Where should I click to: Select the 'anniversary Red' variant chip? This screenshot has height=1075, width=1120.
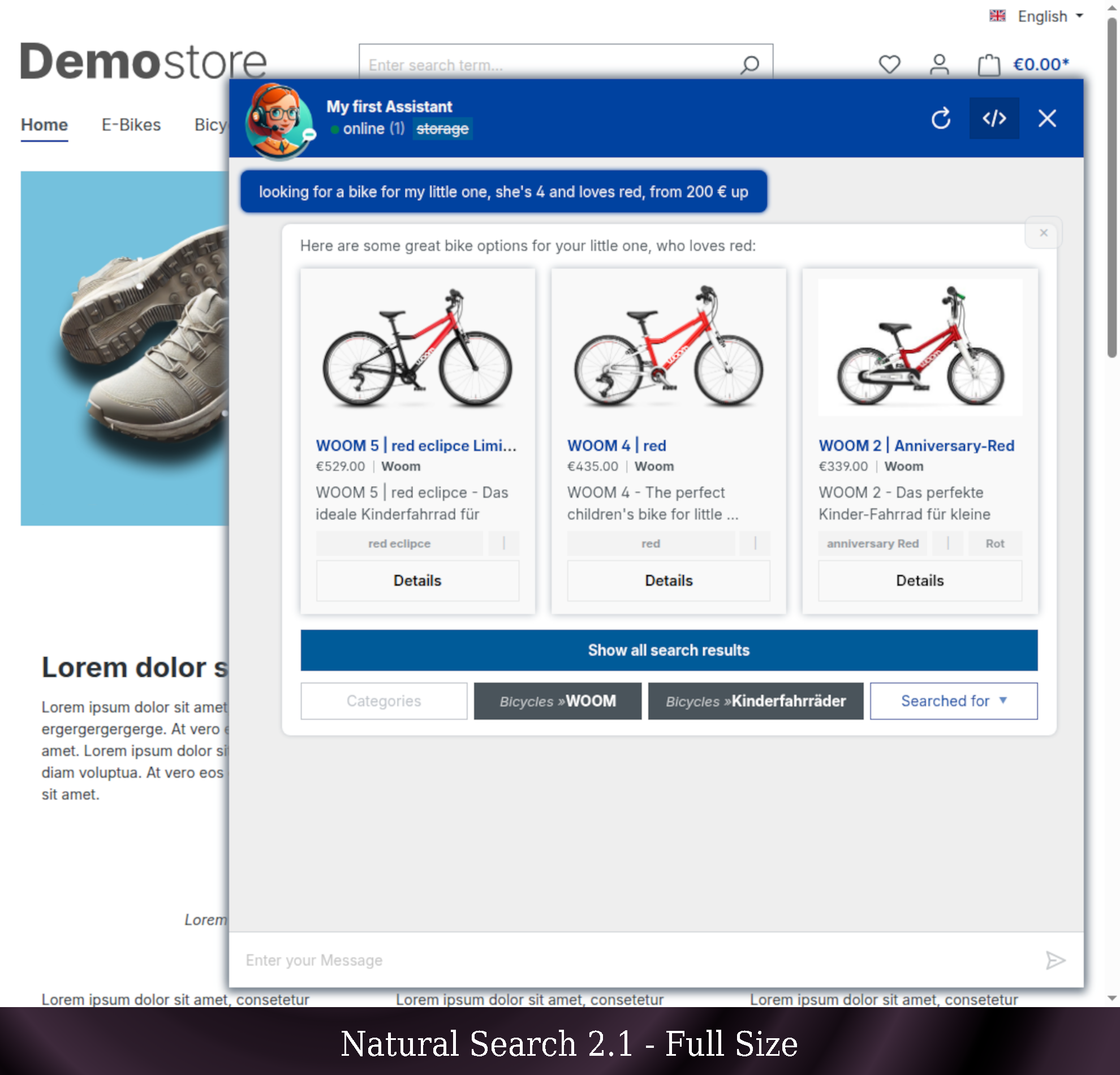pos(873,544)
